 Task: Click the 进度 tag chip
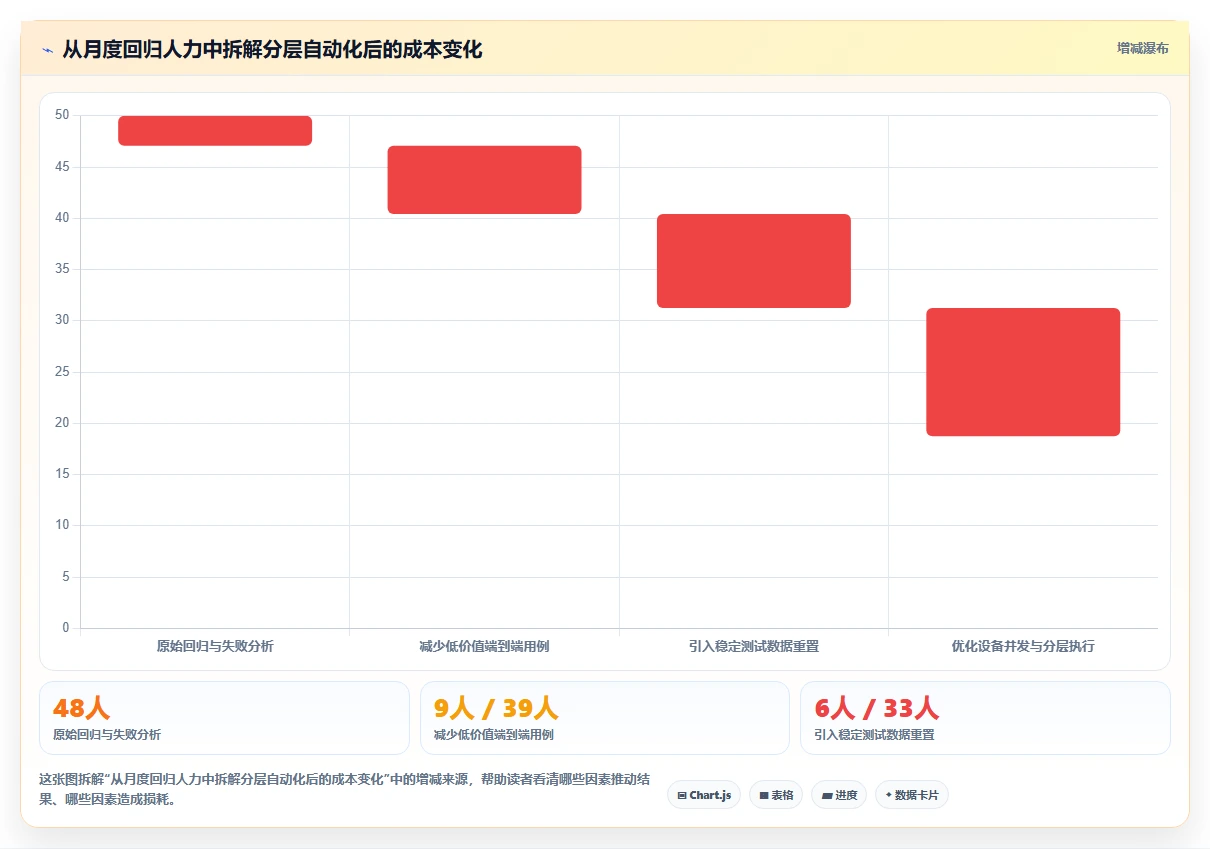839,795
